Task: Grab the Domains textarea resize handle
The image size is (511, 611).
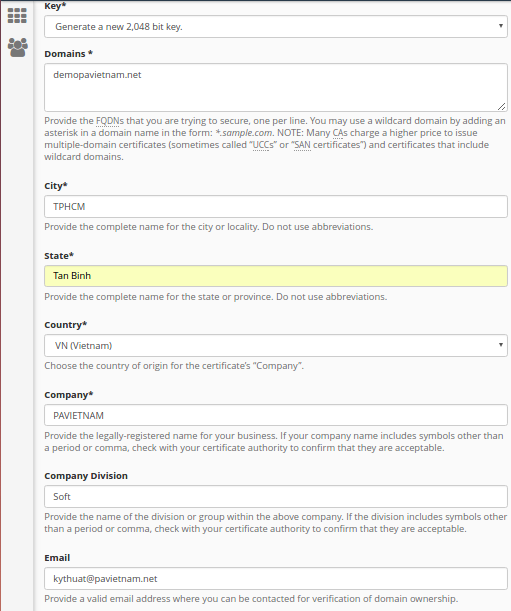Action: [x=501, y=106]
